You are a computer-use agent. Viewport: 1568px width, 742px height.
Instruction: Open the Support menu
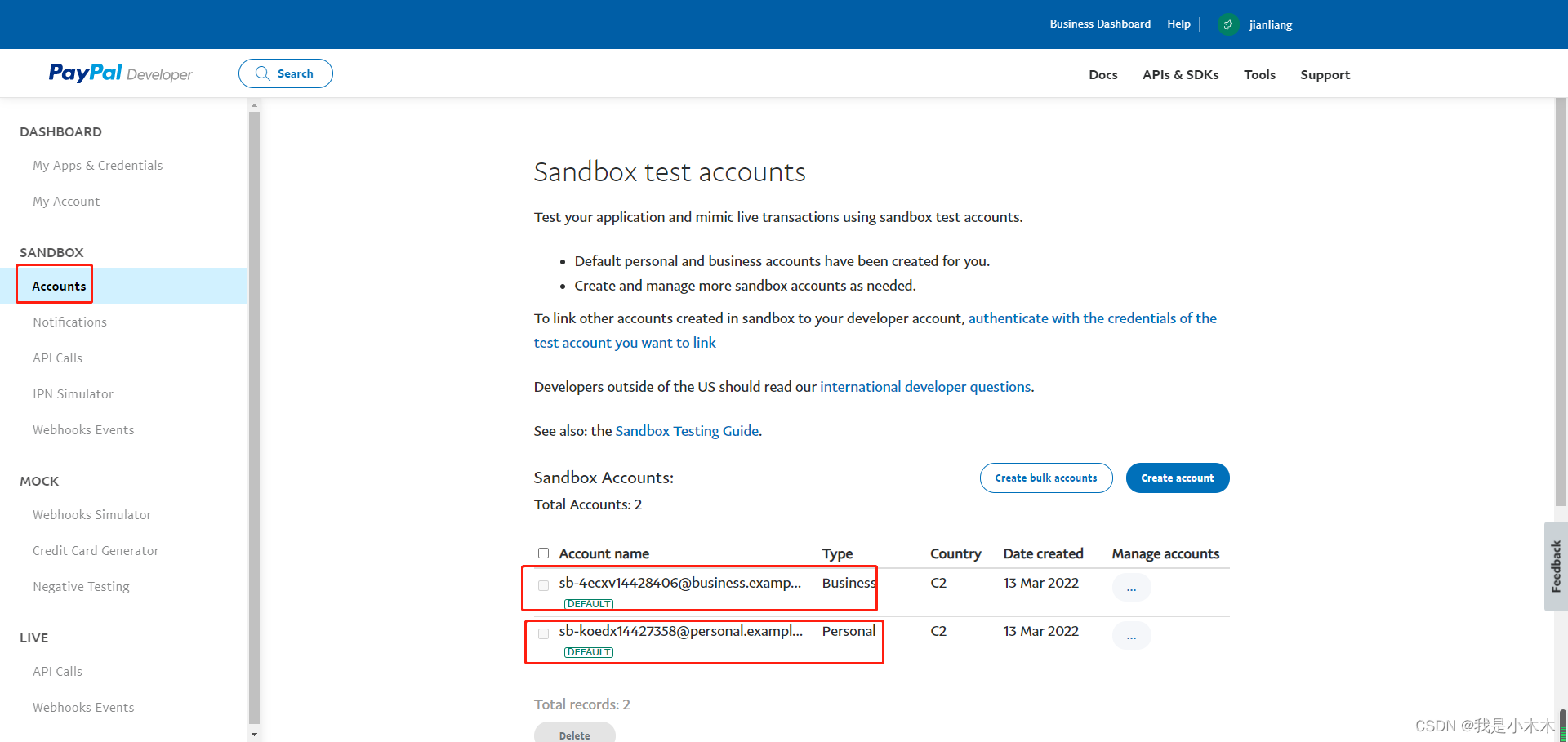pyautogui.click(x=1325, y=74)
